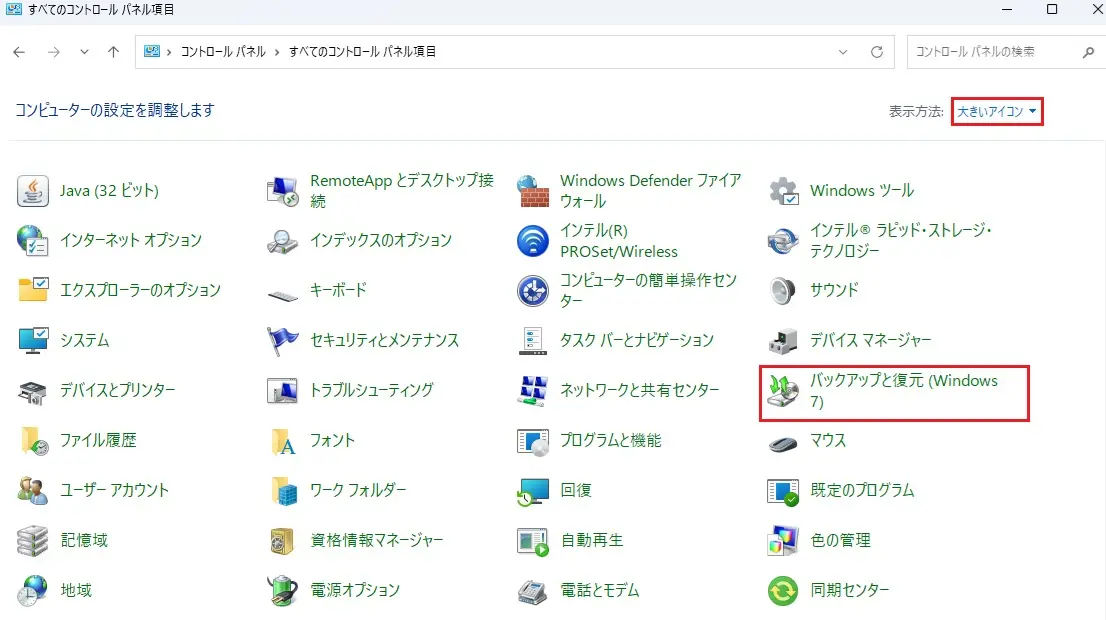Click the すべてのコントロール パネル項目 breadcrumb
This screenshot has width=1106, height=620.
(x=362, y=51)
